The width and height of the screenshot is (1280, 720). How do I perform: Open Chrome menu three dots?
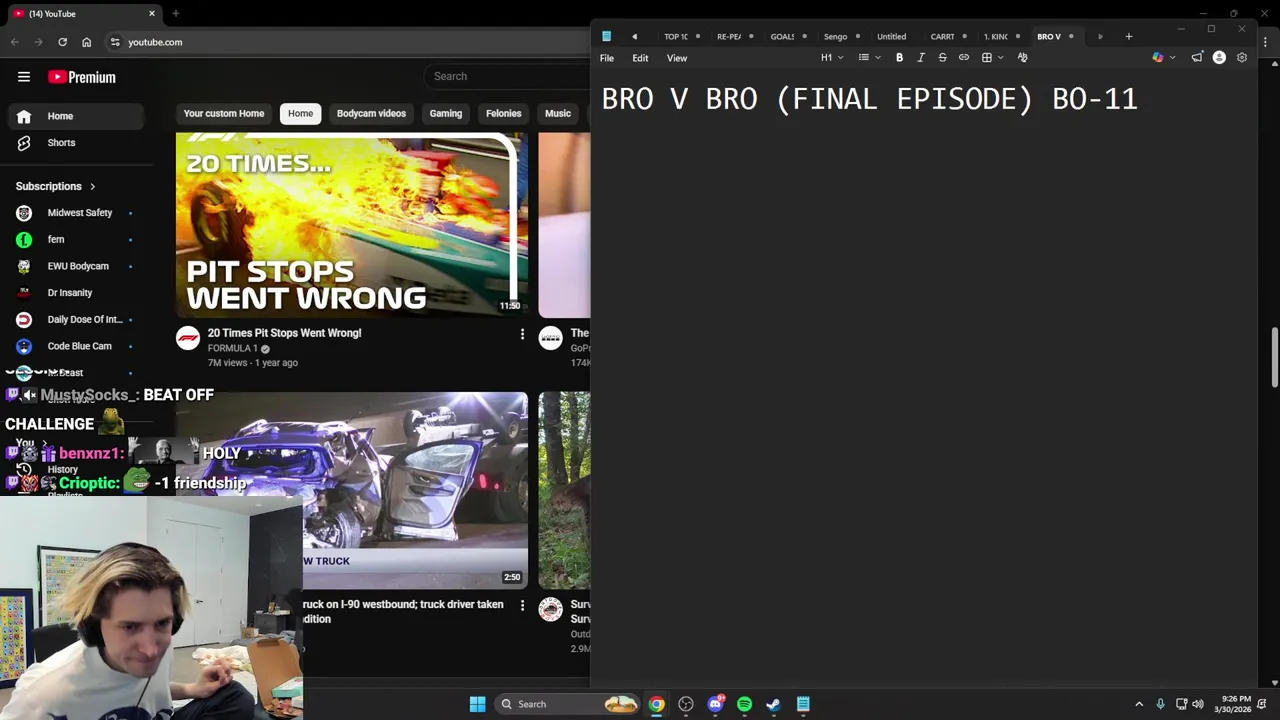(x=1266, y=42)
